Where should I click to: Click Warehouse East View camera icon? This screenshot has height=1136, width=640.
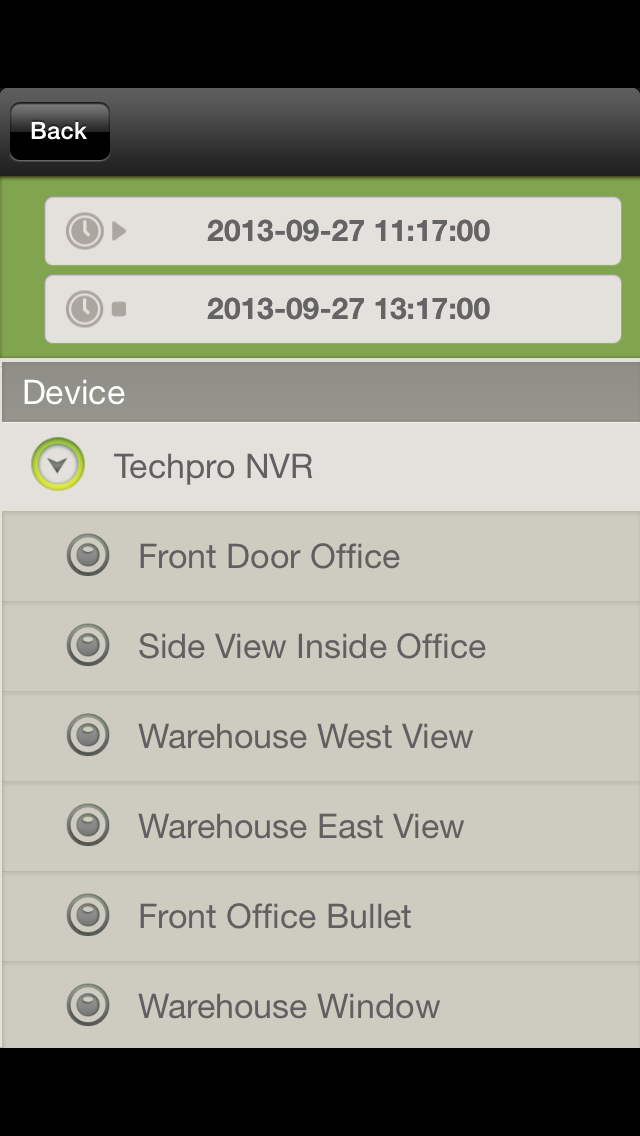pyautogui.click(x=88, y=825)
